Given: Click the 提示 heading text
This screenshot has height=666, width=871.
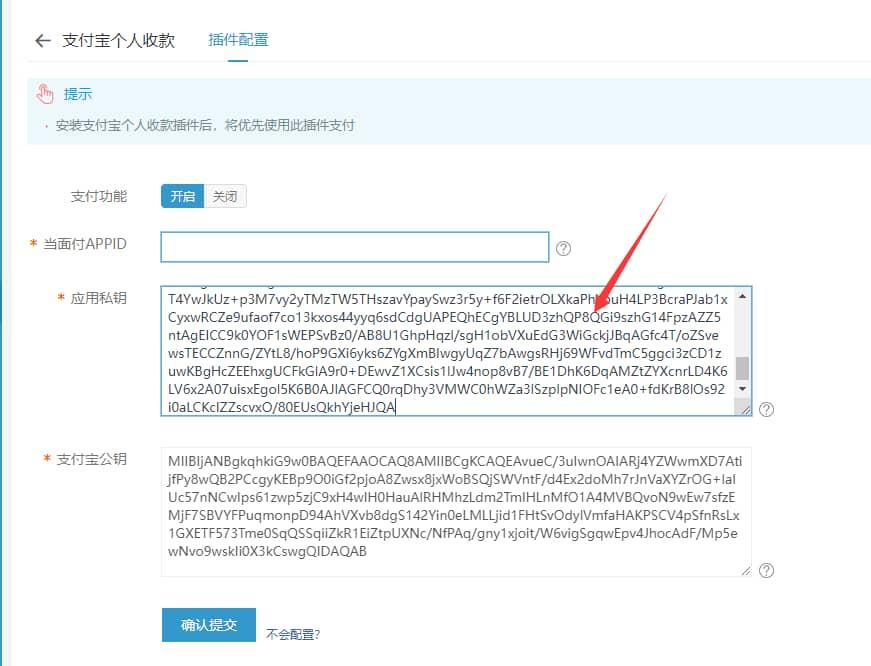Looking at the screenshot, I should 78,94.
